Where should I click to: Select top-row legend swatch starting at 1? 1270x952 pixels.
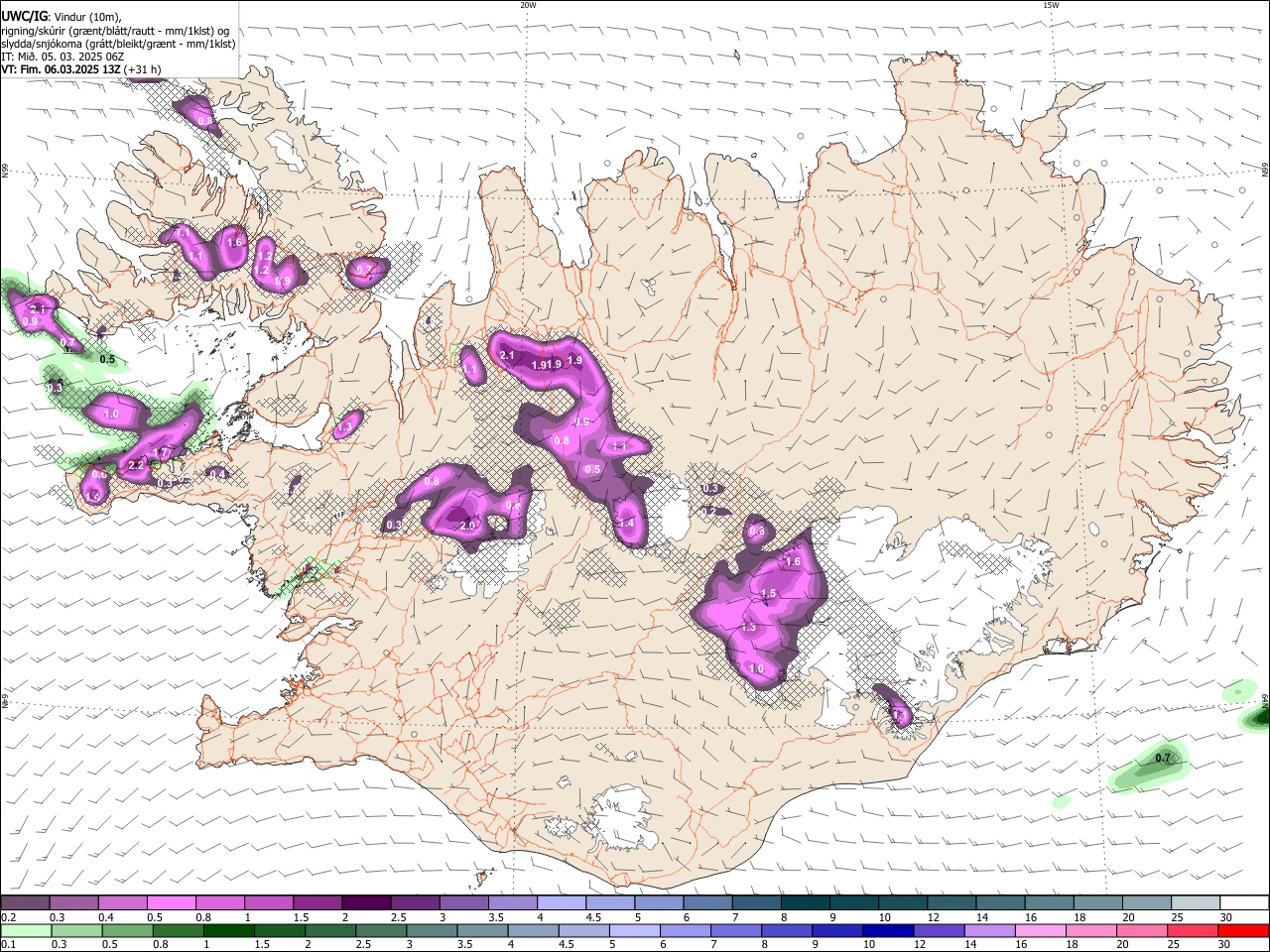268,903
